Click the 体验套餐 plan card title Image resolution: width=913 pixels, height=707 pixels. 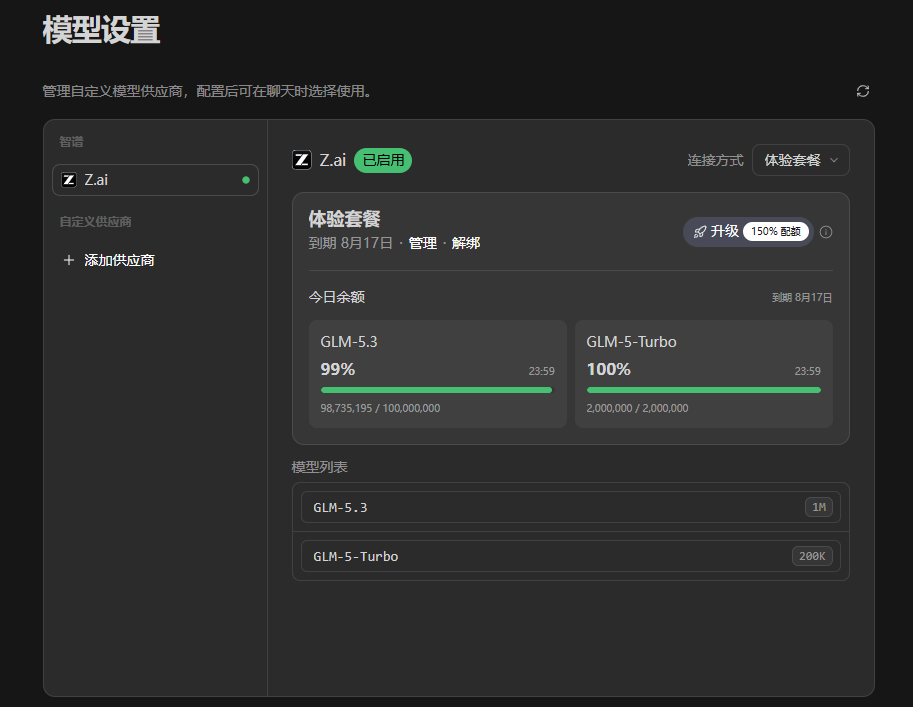(x=344, y=219)
